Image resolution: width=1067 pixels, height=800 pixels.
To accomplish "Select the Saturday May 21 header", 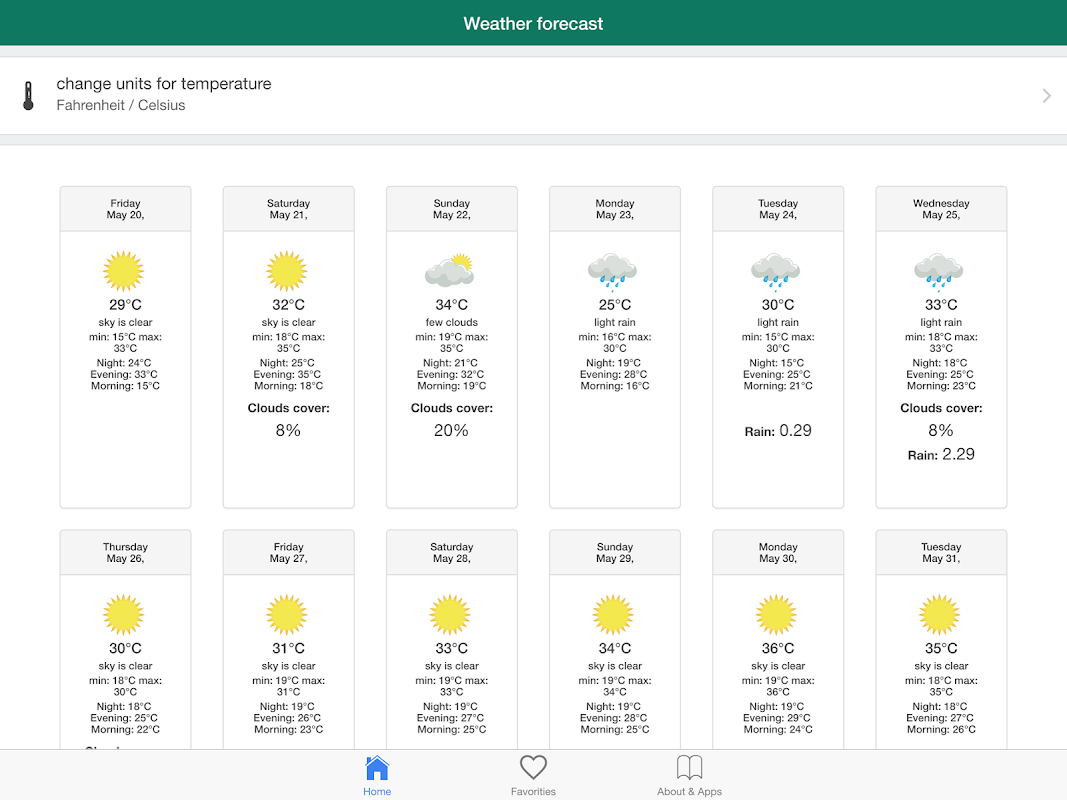I will click(x=289, y=209).
